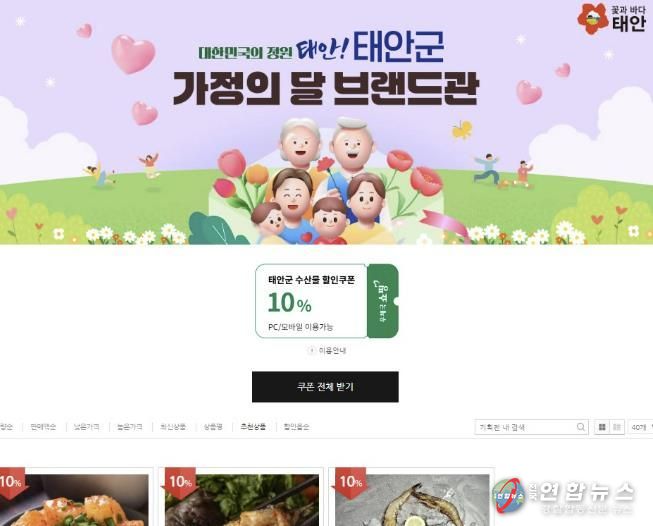Open the 40개 items-per-page dropdown
Screen dimensions: 653x526
(x=641, y=427)
